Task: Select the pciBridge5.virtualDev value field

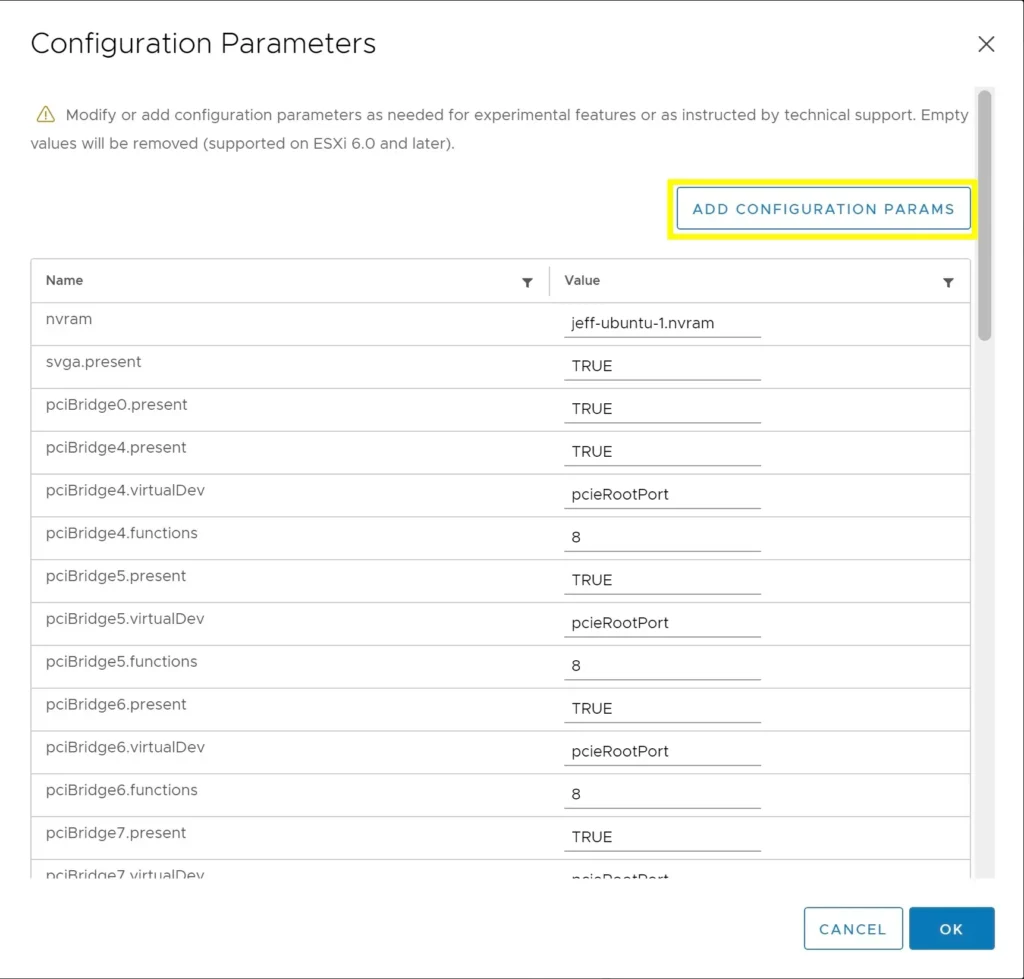Action: [x=662, y=622]
